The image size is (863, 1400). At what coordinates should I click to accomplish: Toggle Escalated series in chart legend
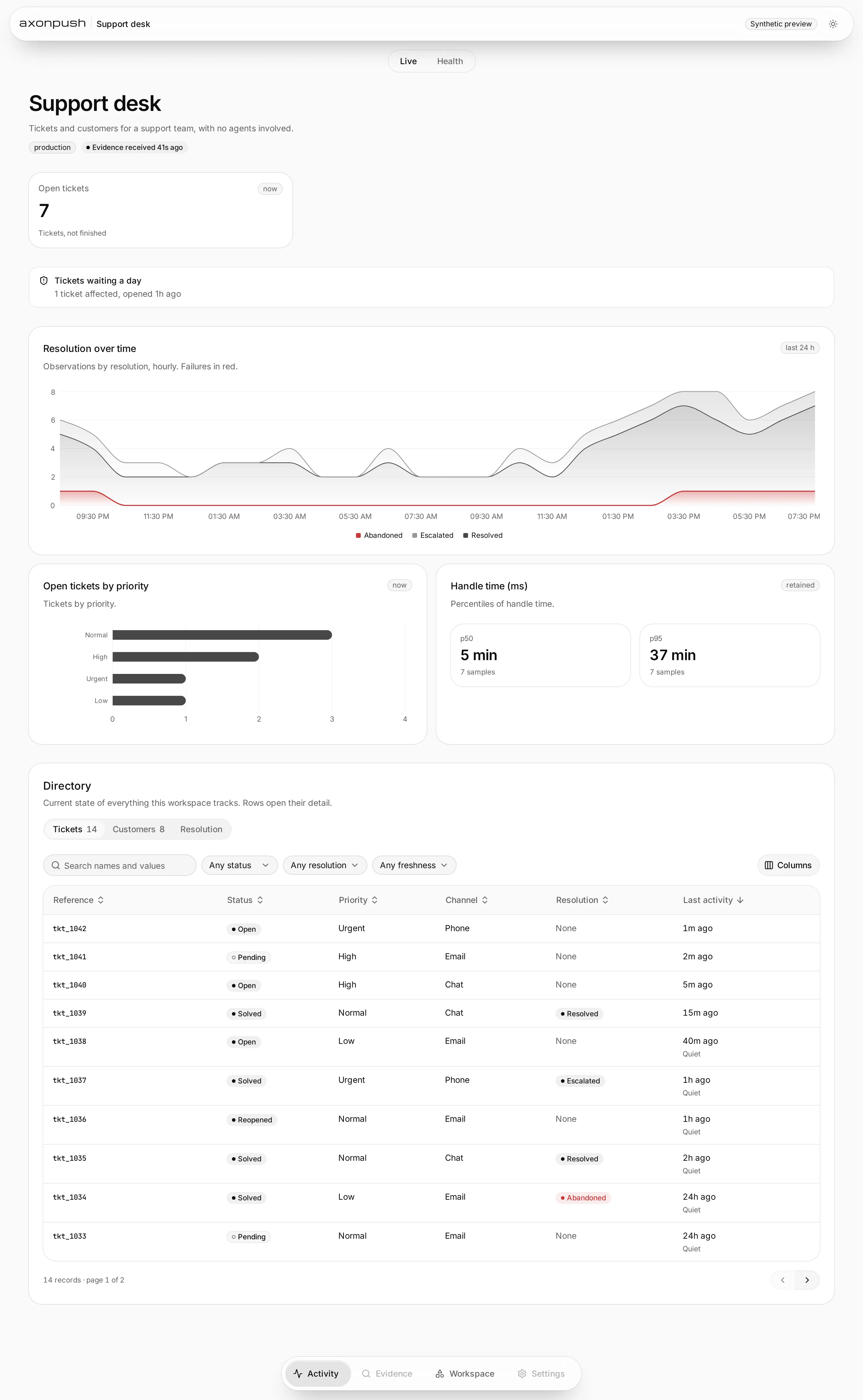point(433,535)
